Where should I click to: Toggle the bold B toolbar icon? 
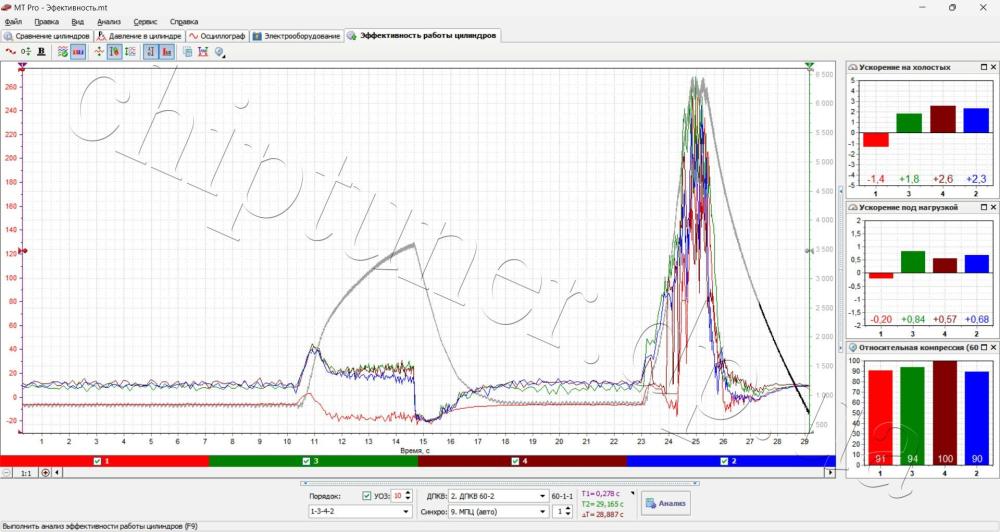(41, 52)
